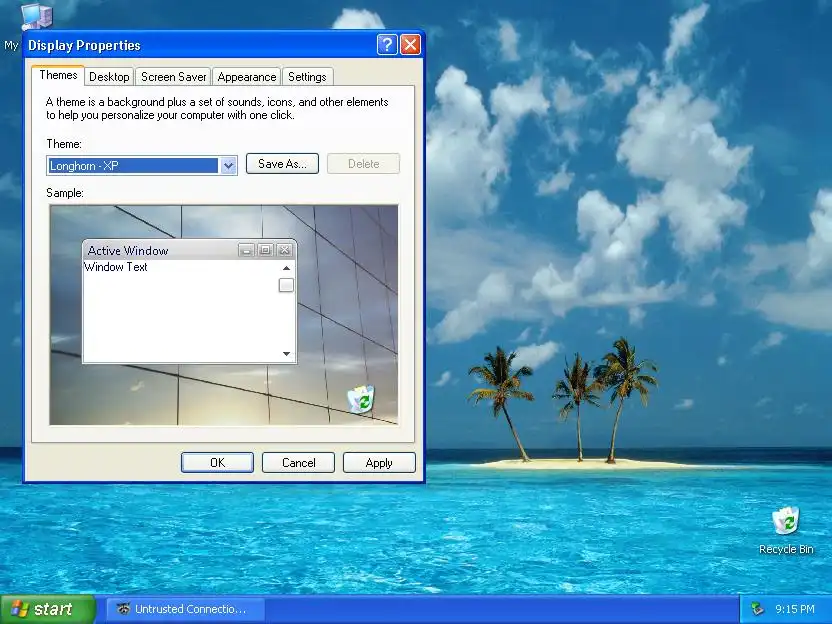Click the sample scrollbar down arrow

click(x=286, y=353)
